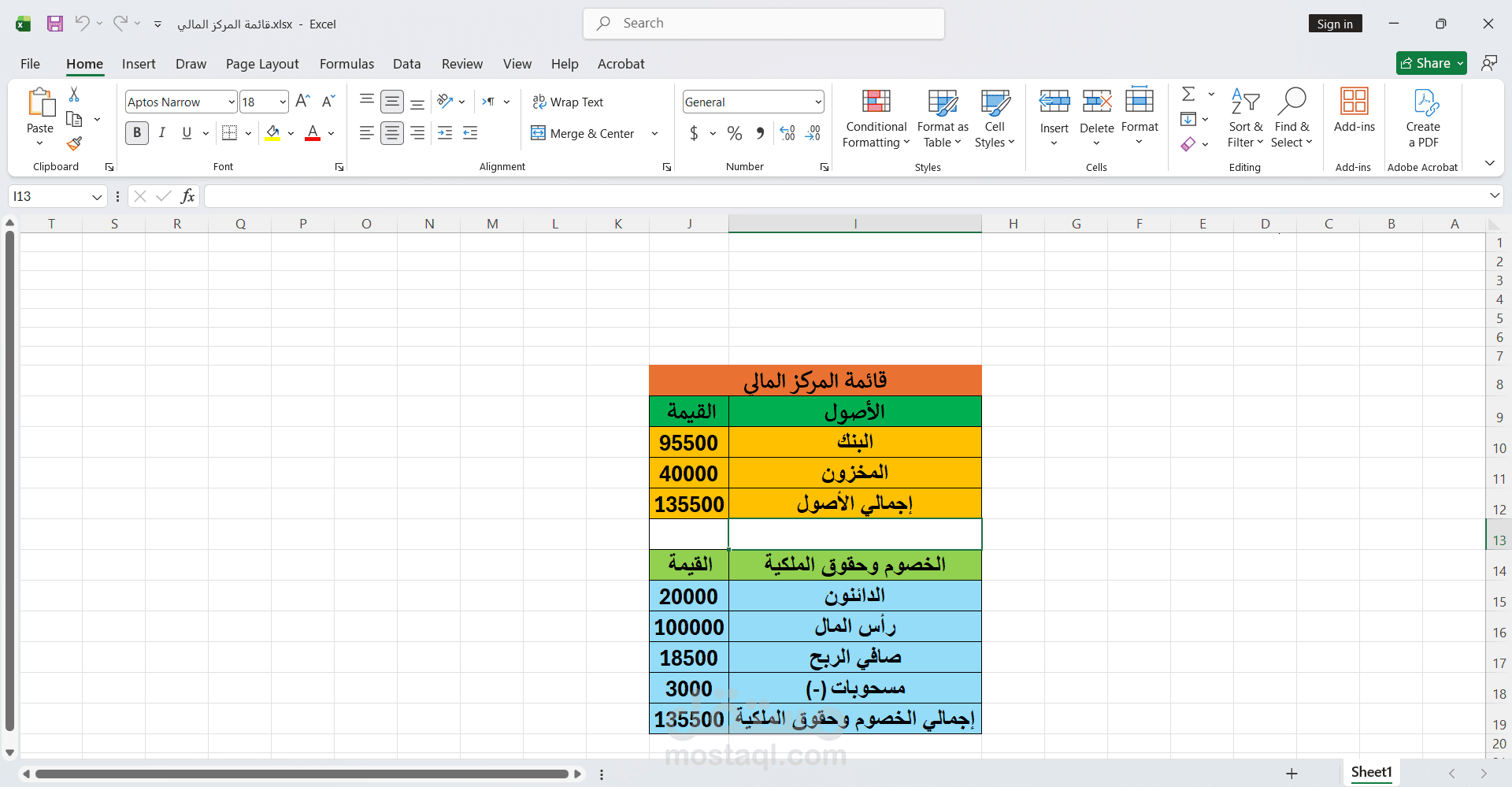The height and width of the screenshot is (787, 1512).
Task: Click the Copy icon
Action: [x=74, y=119]
